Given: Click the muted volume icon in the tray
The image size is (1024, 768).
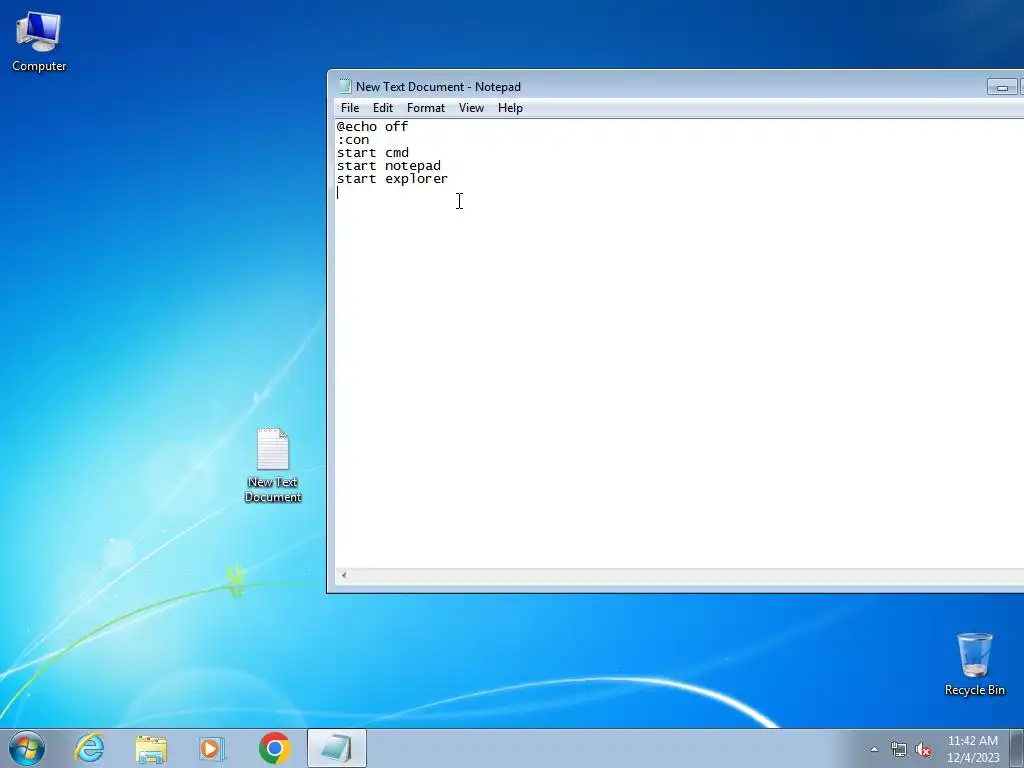Looking at the screenshot, I should (x=923, y=750).
